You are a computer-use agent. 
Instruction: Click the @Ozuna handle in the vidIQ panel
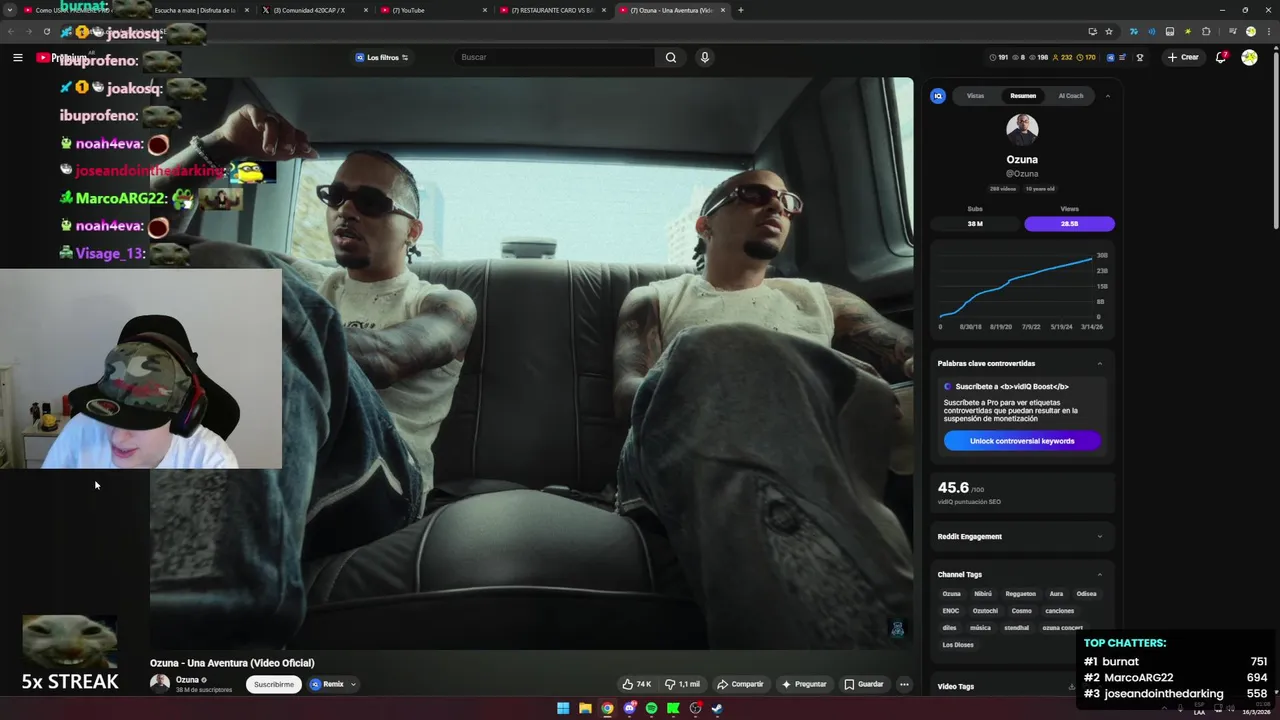click(1022, 174)
